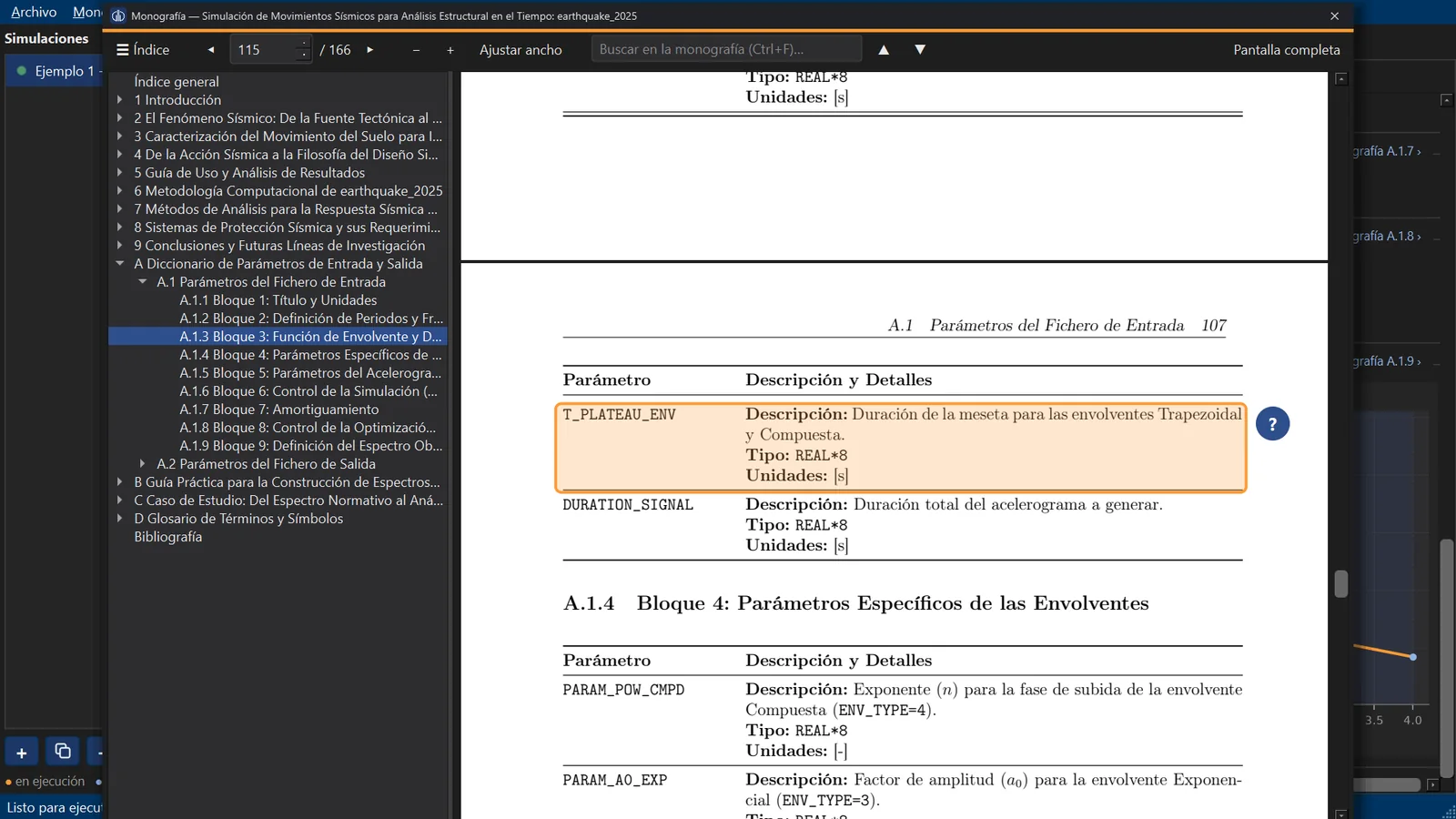Viewport: 1456px width, 819px height.
Task: Duplicate simulation with copy icon
Action: pos(62,752)
